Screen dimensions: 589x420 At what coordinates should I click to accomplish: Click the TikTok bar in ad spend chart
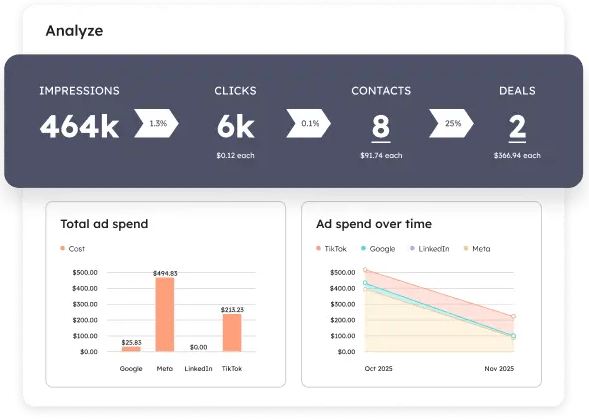[x=232, y=333]
